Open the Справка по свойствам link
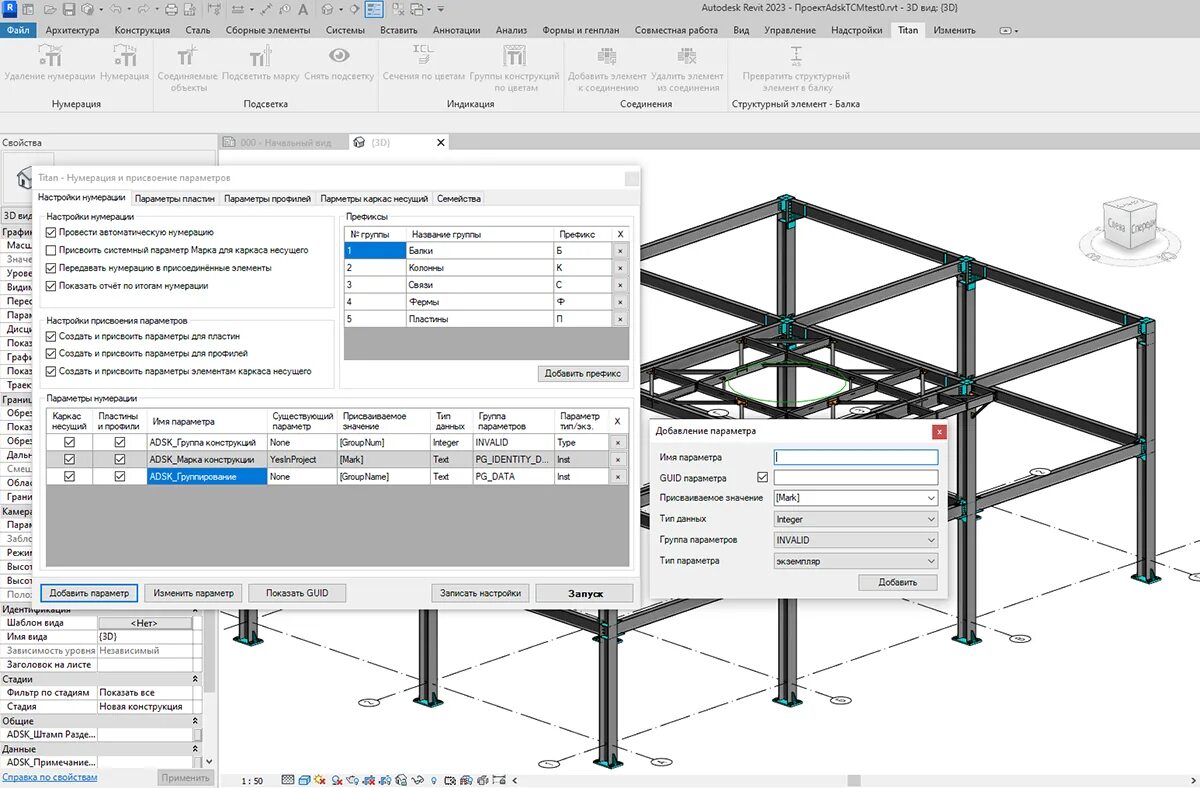The width and height of the screenshot is (1200, 788). (49, 777)
